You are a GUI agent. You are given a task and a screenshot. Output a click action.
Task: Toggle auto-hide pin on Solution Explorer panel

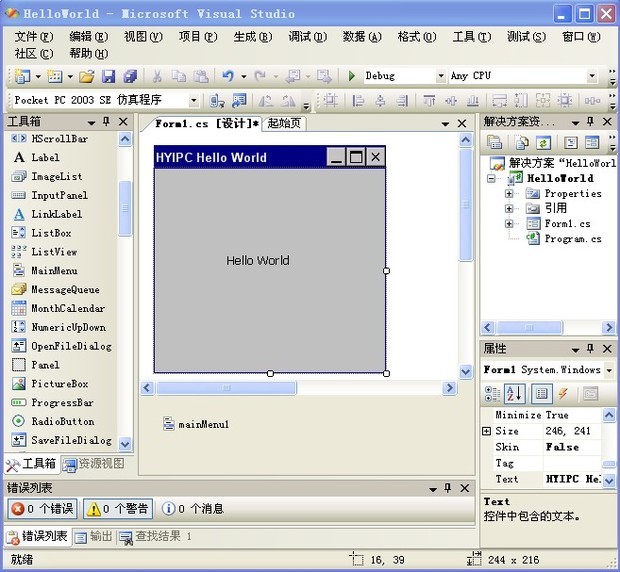tap(590, 122)
